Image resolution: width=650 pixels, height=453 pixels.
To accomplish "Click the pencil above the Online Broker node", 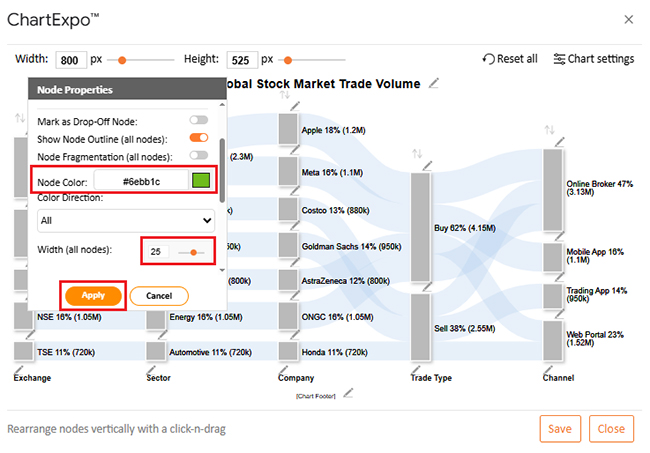I will pos(560,143).
